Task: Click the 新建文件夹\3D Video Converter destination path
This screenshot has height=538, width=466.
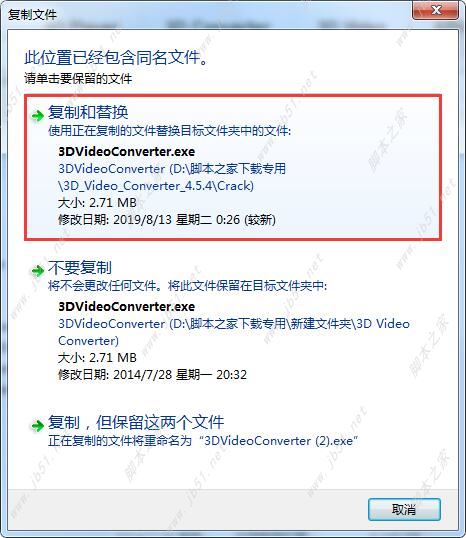Action: coord(234,332)
